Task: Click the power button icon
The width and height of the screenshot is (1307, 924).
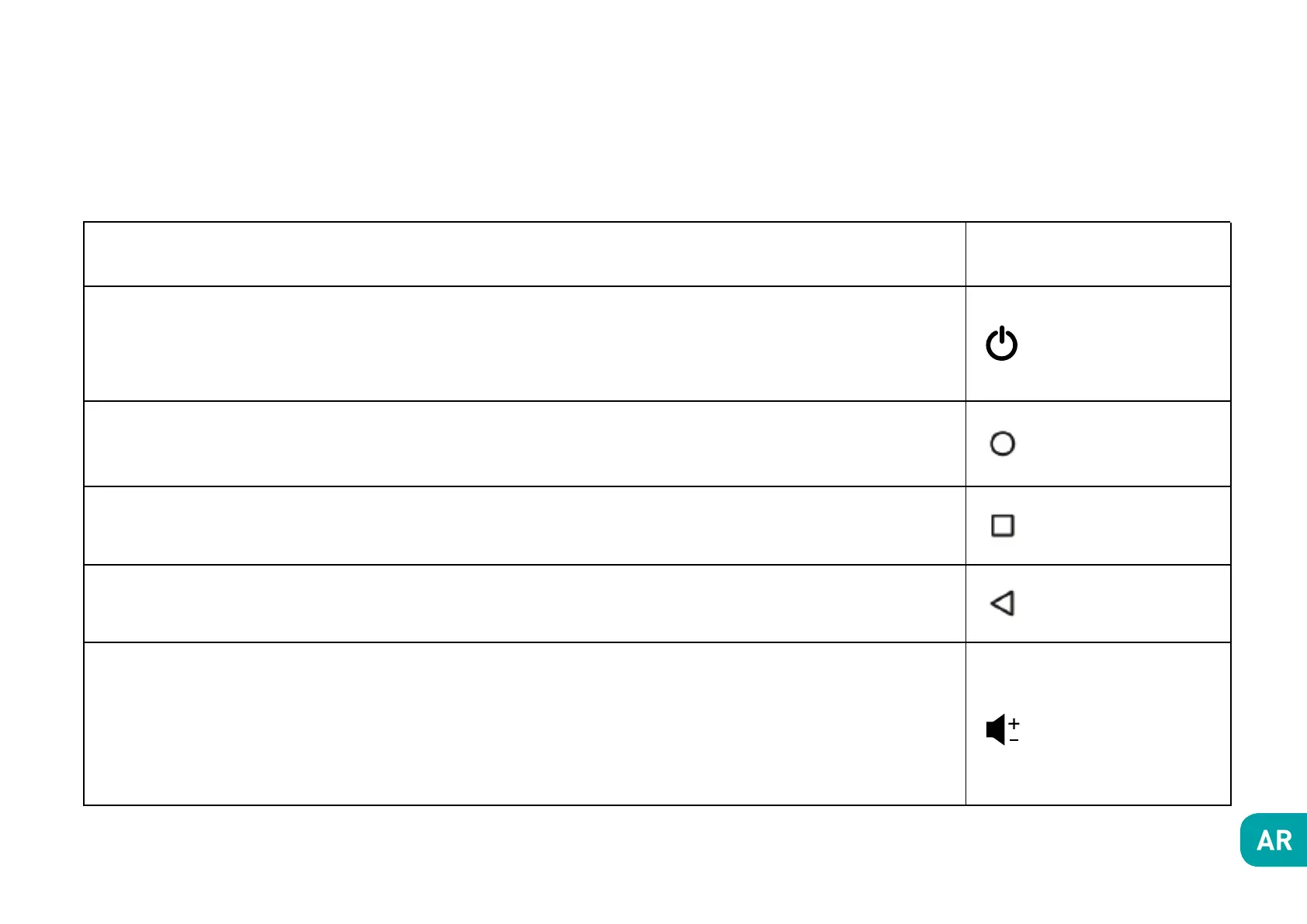Action: (x=1001, y=344)
